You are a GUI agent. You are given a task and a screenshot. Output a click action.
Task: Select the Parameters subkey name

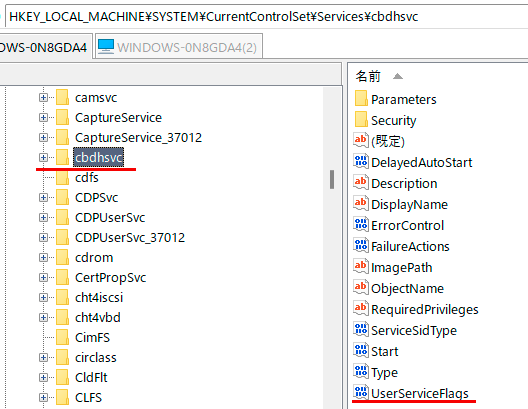[404, 100]
